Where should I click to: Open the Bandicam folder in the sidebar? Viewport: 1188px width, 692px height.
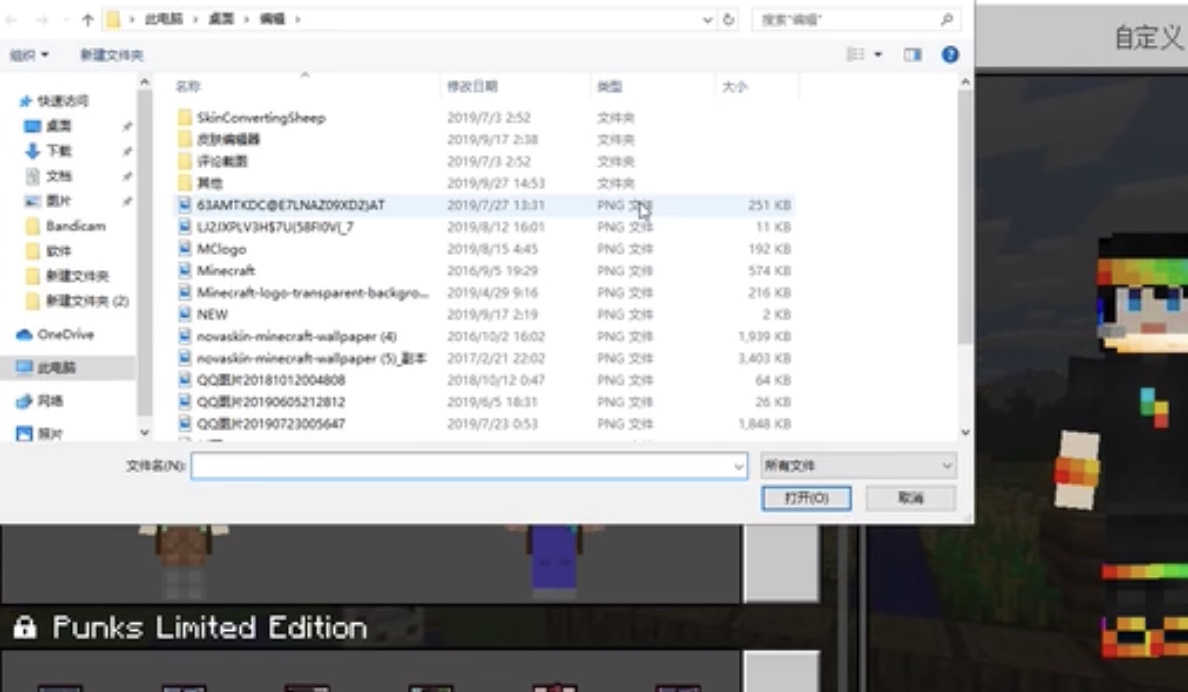75,226
